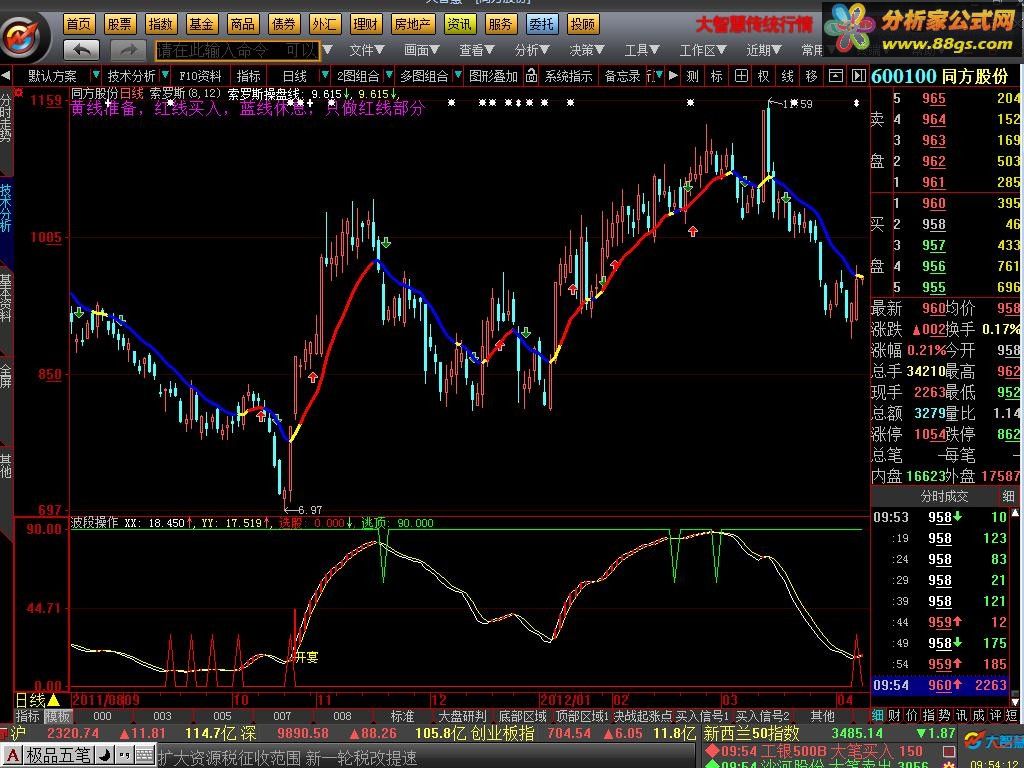The height and width of the screenshot is (768, 1024).
Task: Open the dropdown arrow beside 技术分析
Action: coord(165,74)
